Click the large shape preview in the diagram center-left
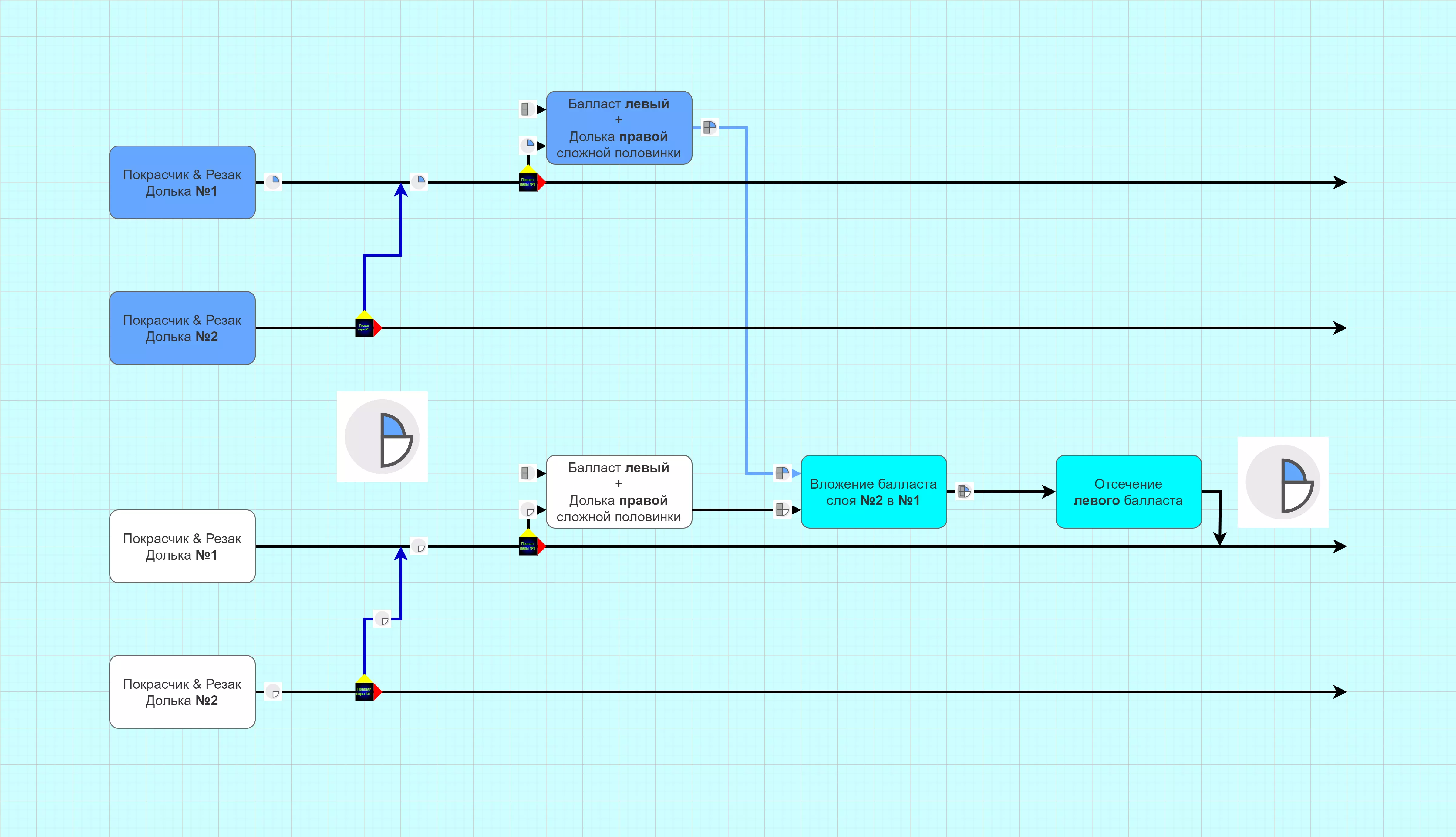 382,437
